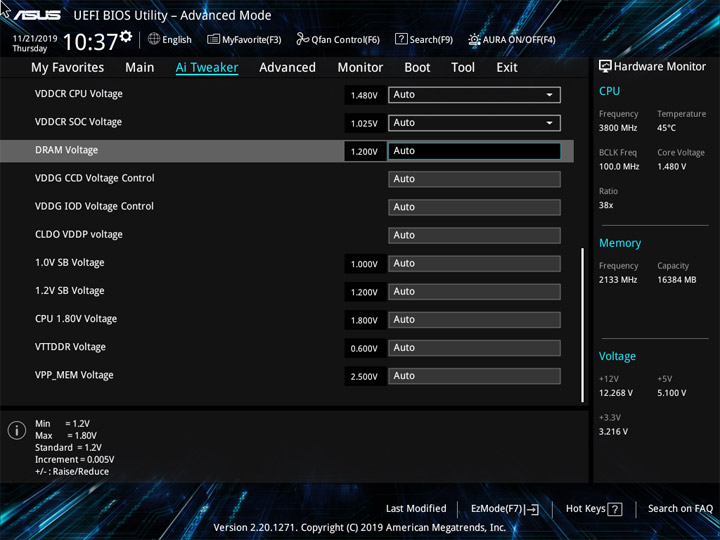Viewport: 720px width, 540px height.
Task: Click CPU 1.80V Voltage Auto field
Action: [474, 320]
